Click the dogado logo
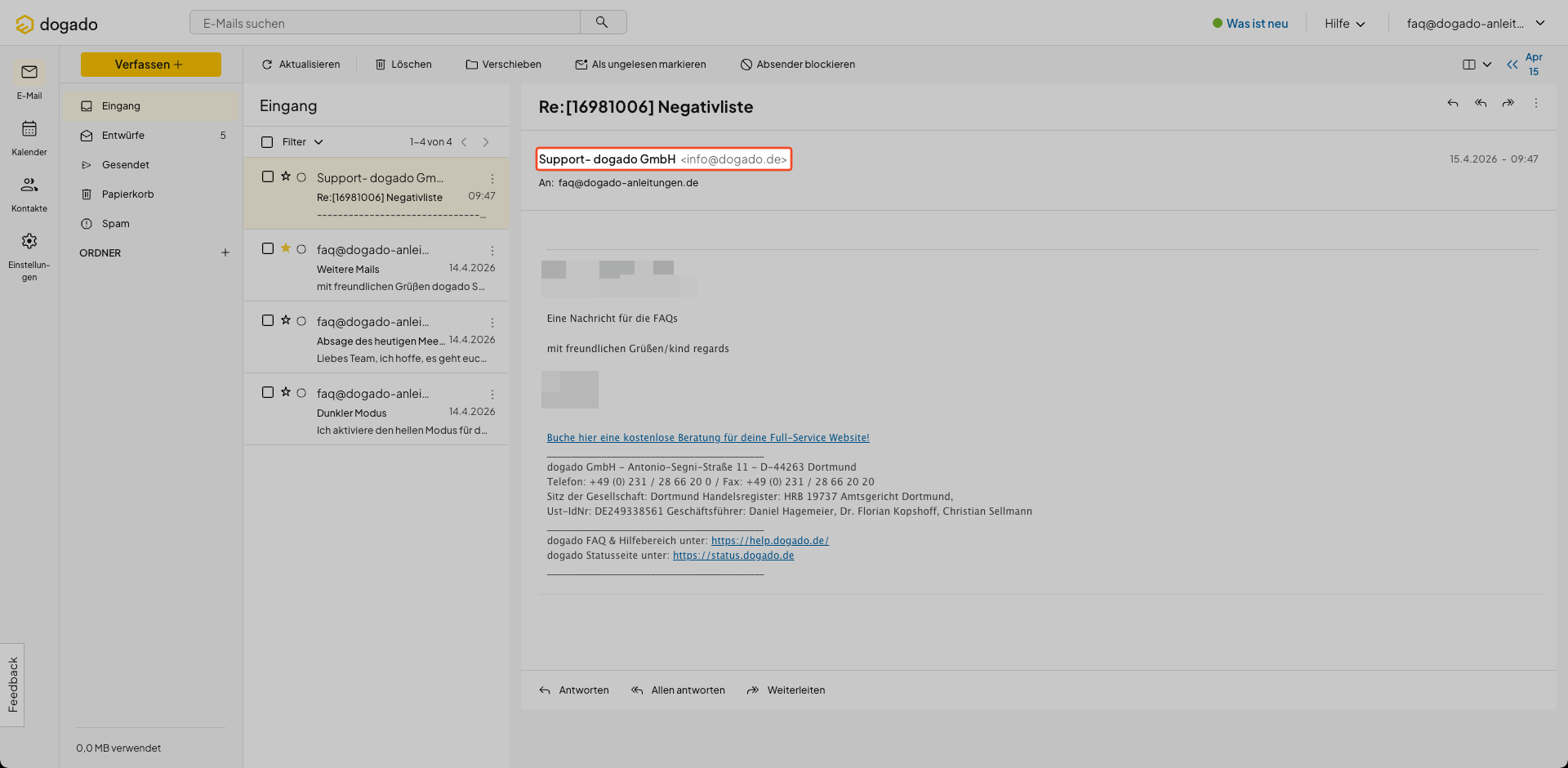Screen dimensions: 1568x768 tap(56, 25)
